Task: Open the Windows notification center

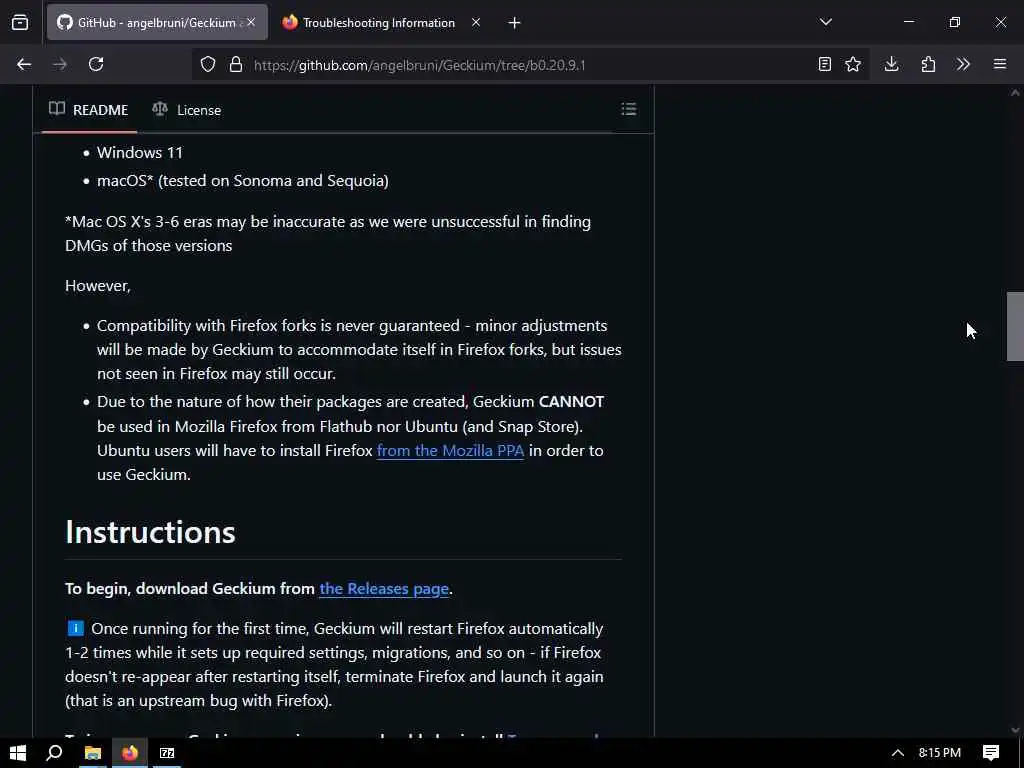Action: pos(991,753)
